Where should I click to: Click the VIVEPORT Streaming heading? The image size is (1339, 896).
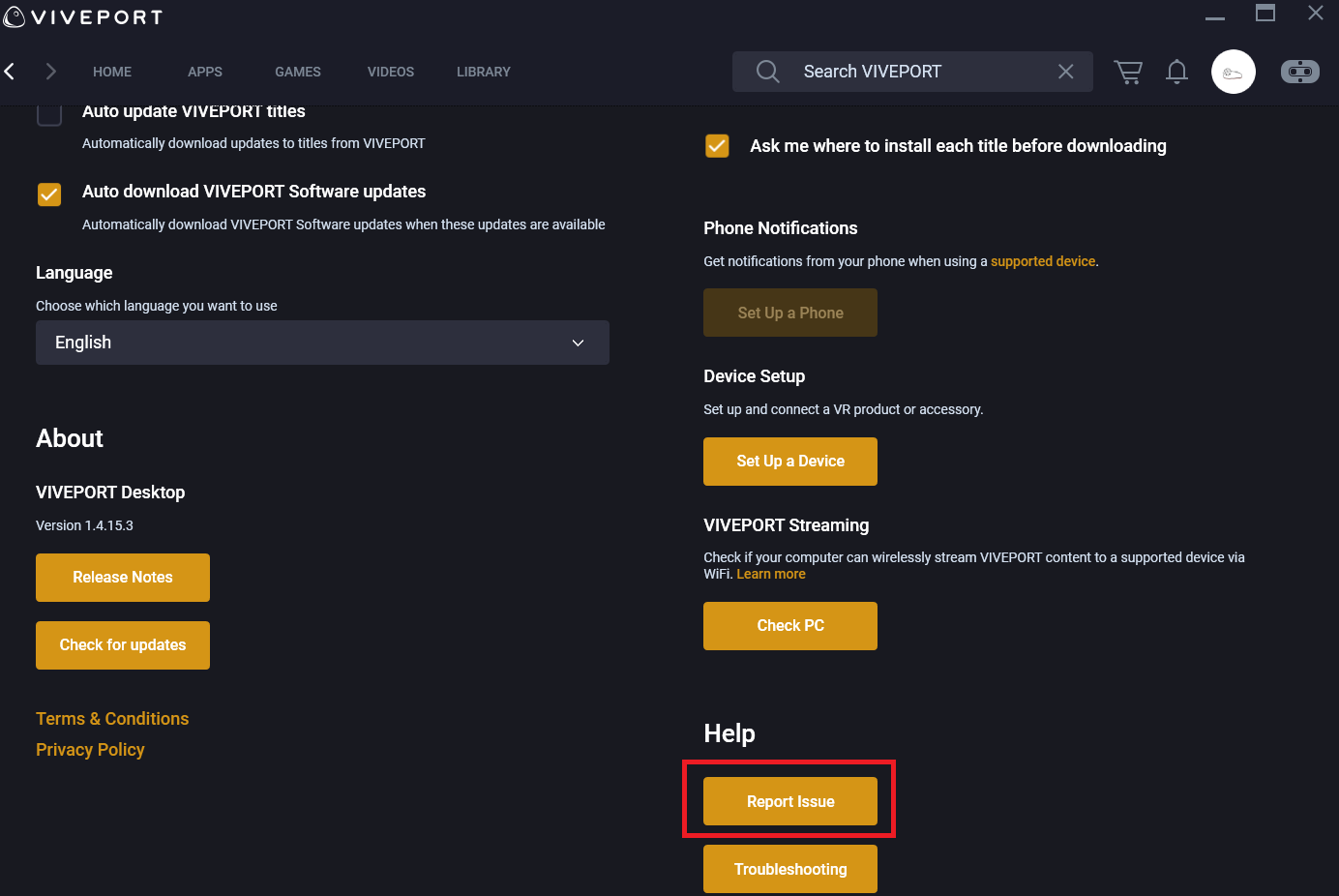coord(787,525)
